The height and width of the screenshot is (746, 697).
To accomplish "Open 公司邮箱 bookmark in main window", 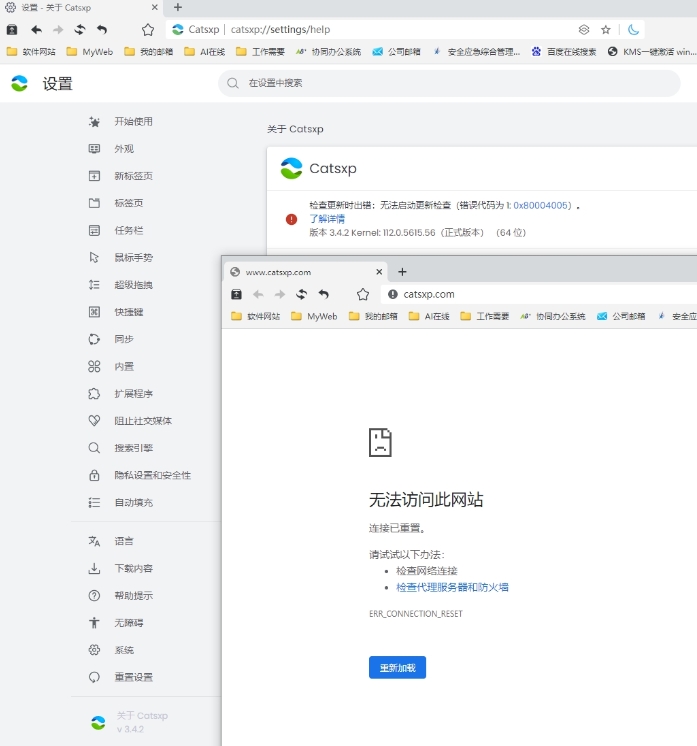I will pos(396,52).
